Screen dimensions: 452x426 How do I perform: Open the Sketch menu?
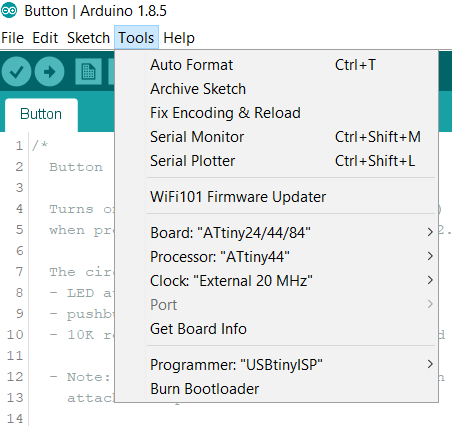(x=88, y=38)
